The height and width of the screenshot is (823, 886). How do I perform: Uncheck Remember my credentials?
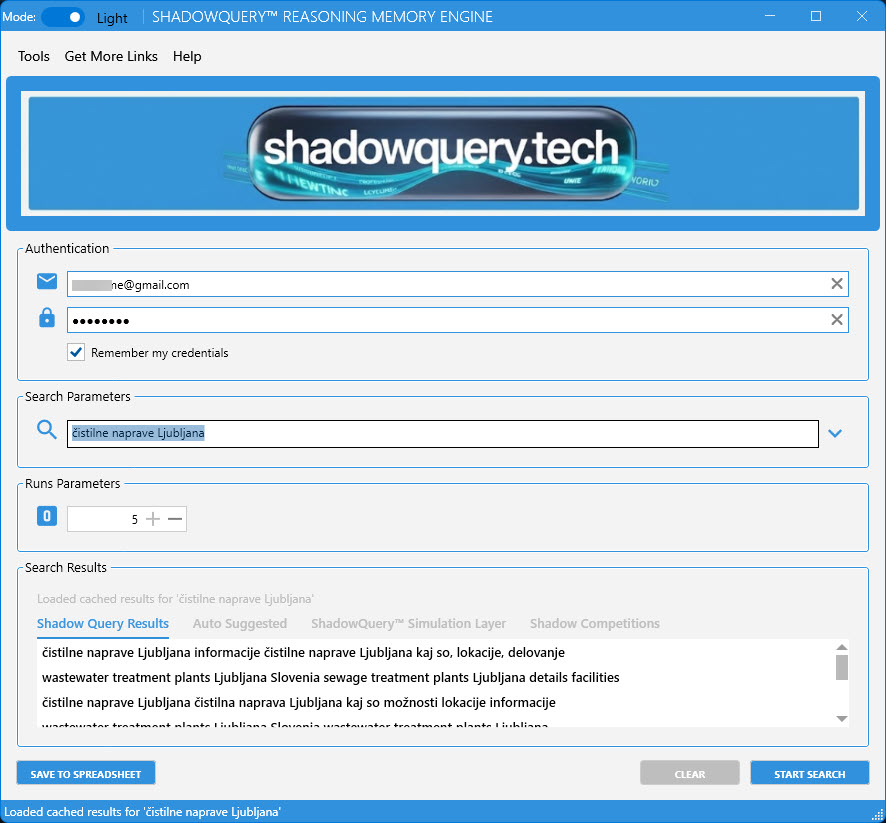tap(76, 352)
